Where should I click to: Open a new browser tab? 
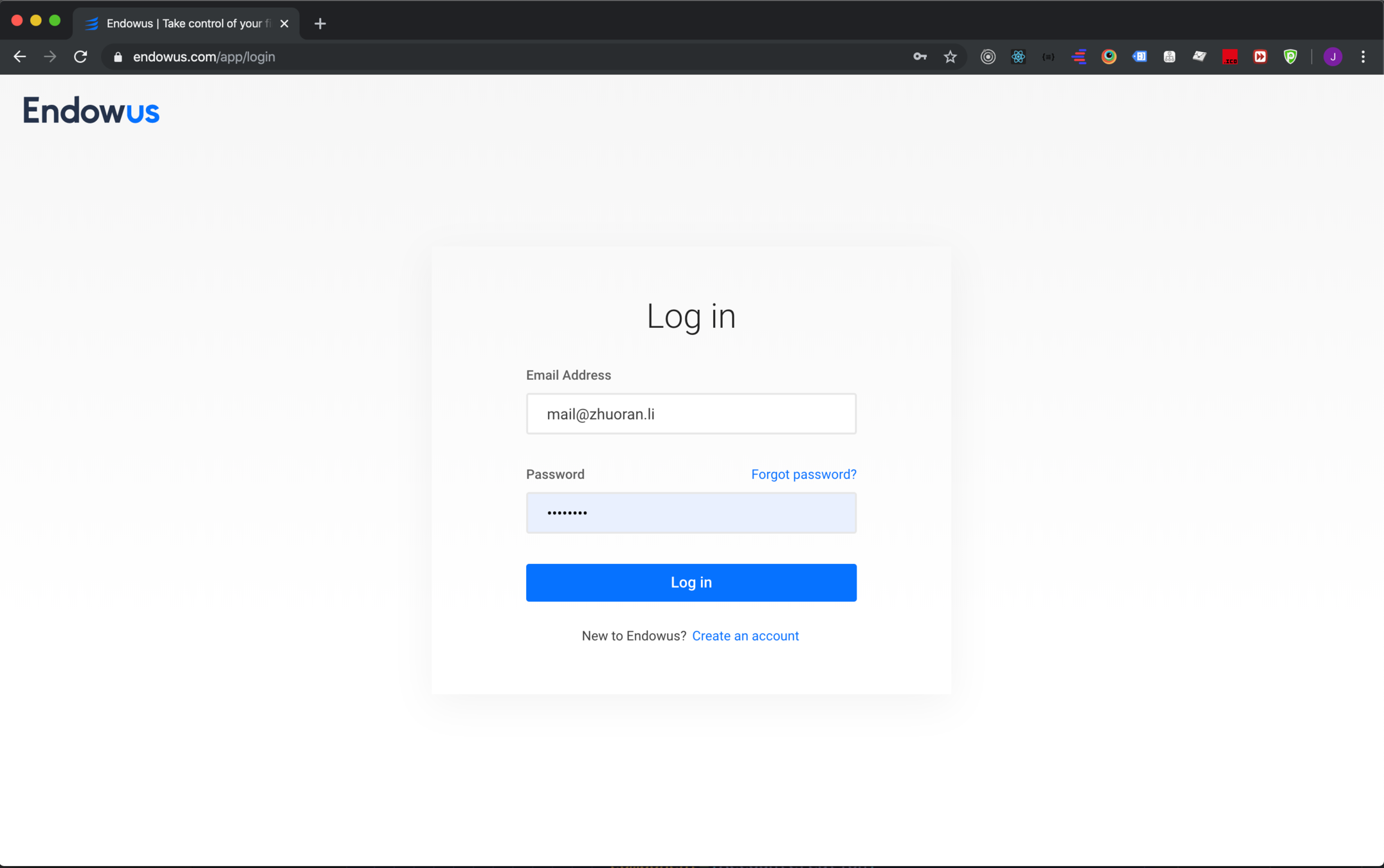[320, 24]
